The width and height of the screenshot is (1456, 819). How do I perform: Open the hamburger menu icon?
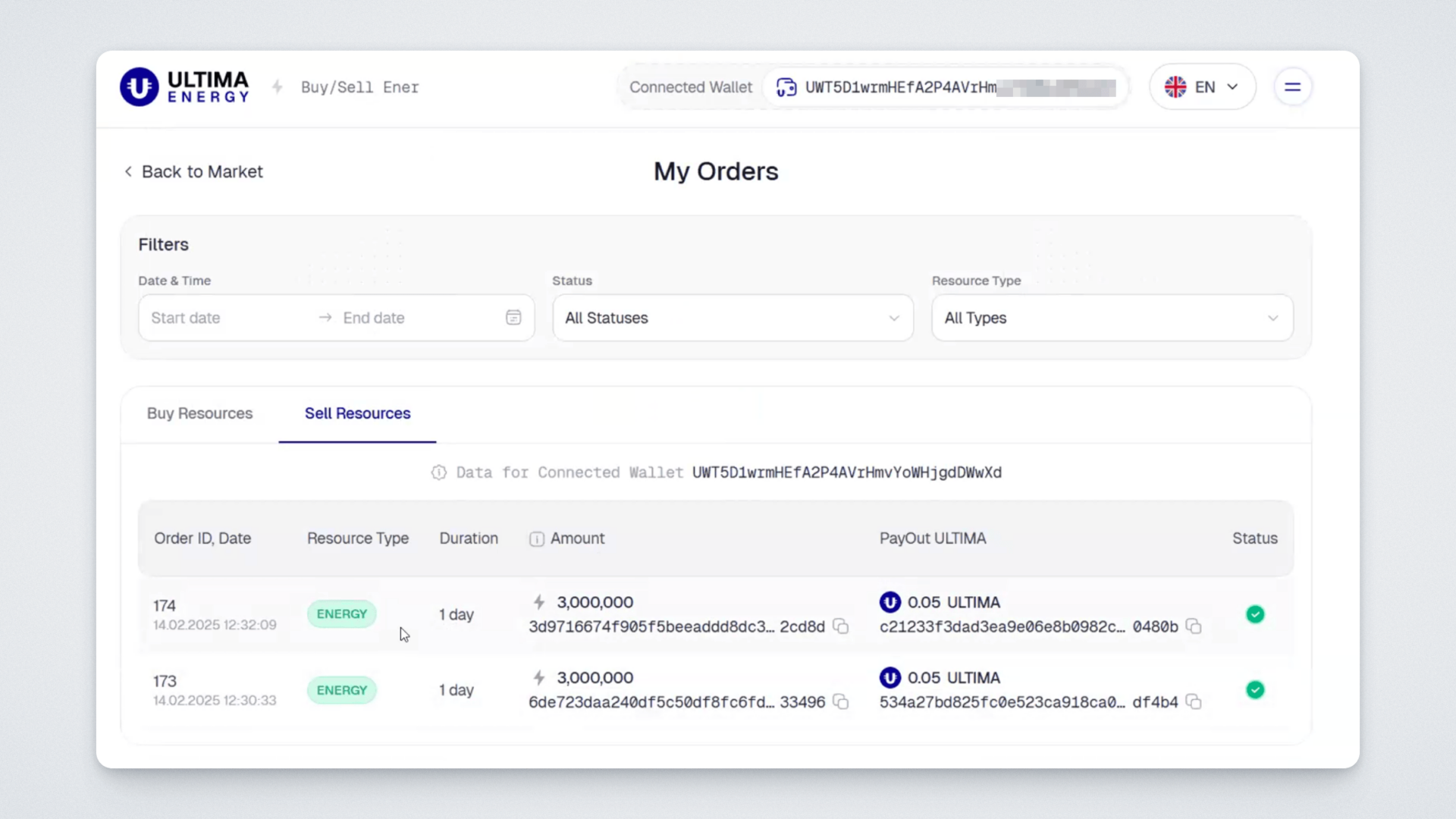pyautogui.click(x=1292, y=87)
